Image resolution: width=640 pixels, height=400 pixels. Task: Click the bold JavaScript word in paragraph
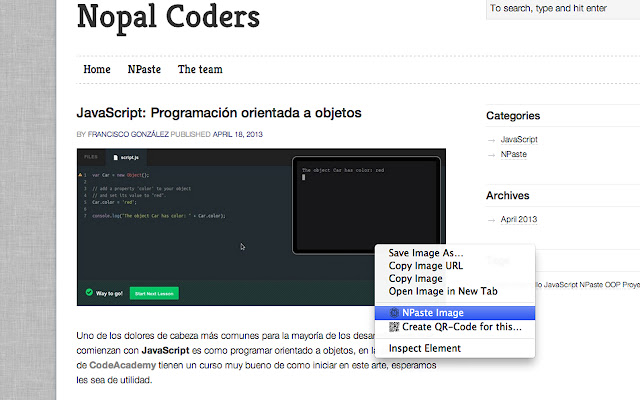pos(165,350)
